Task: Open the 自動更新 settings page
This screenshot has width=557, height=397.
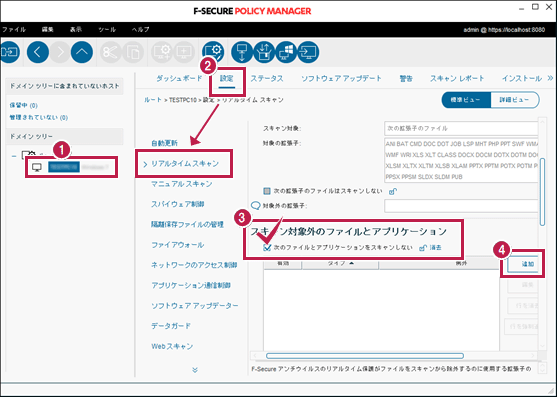Action: pos(164,143)
